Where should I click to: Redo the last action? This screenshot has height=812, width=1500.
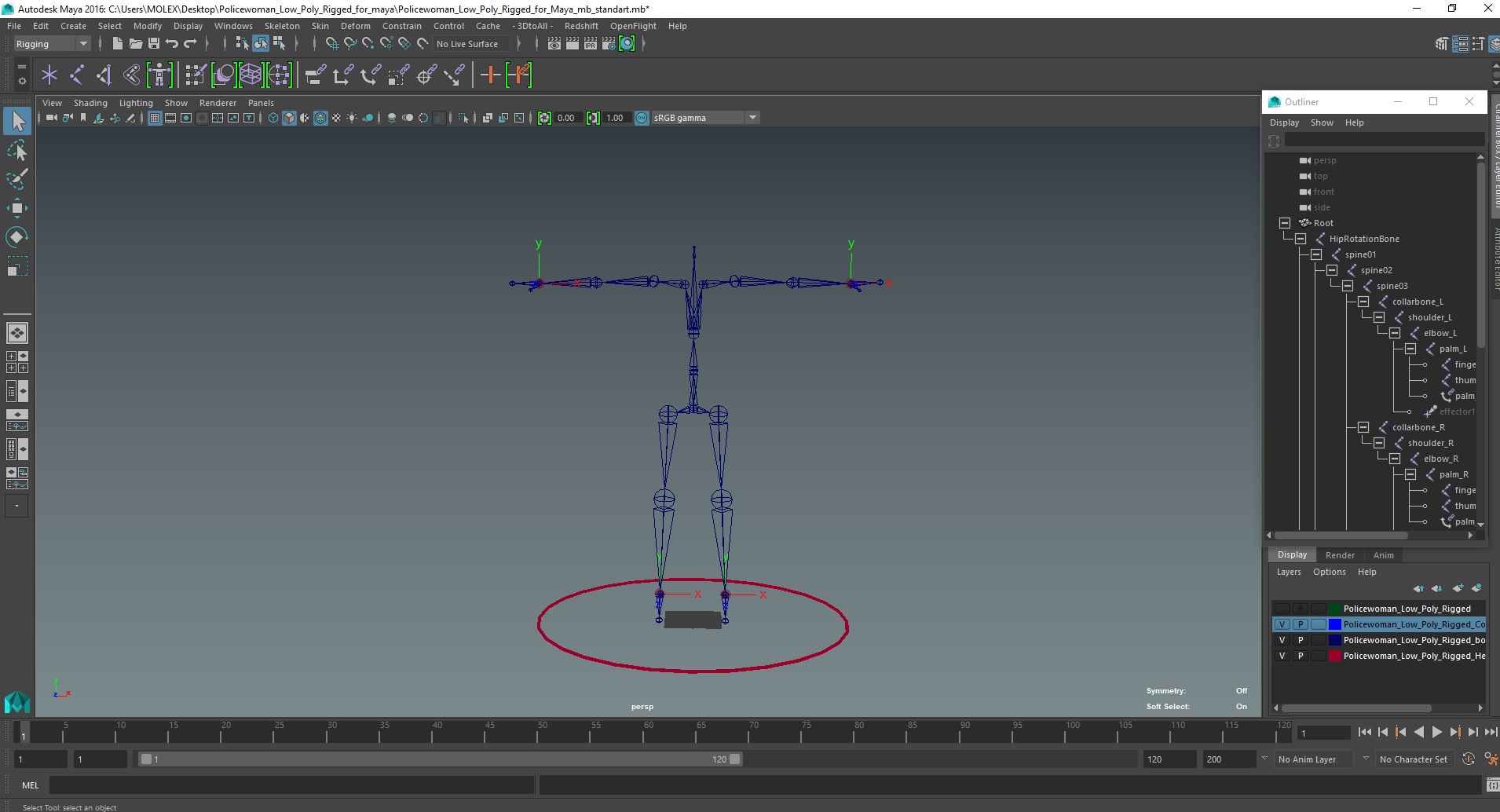[189, 44]
